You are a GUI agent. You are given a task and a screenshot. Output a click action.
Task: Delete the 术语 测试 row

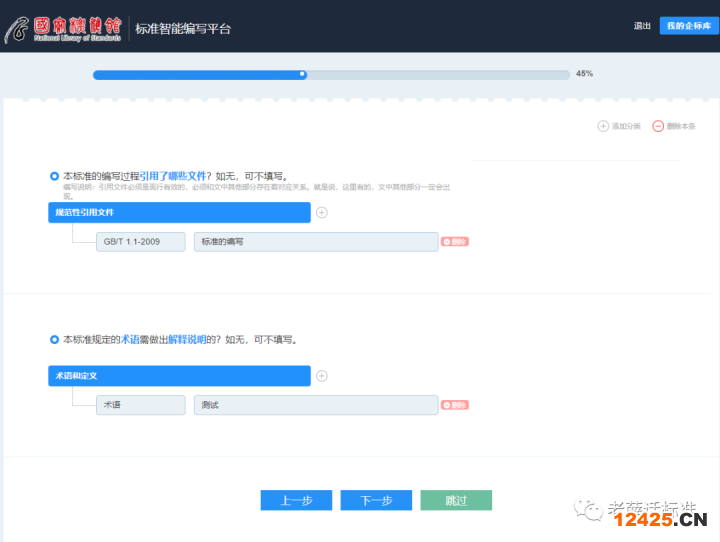455,405
